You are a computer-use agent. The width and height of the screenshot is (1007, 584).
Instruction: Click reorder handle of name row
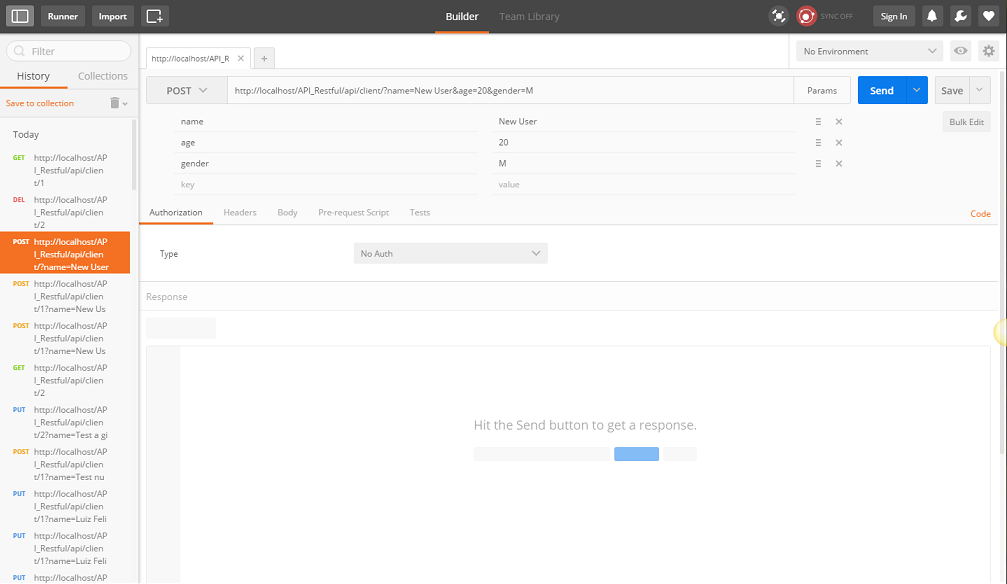tap(818, 121)
